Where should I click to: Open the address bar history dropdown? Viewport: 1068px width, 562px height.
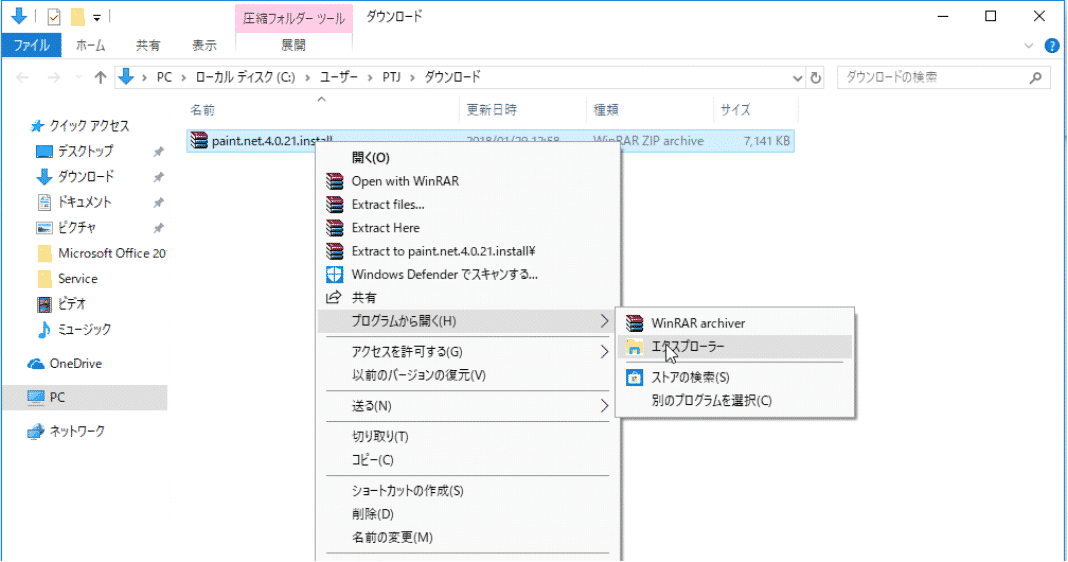[x=797, y=78]
